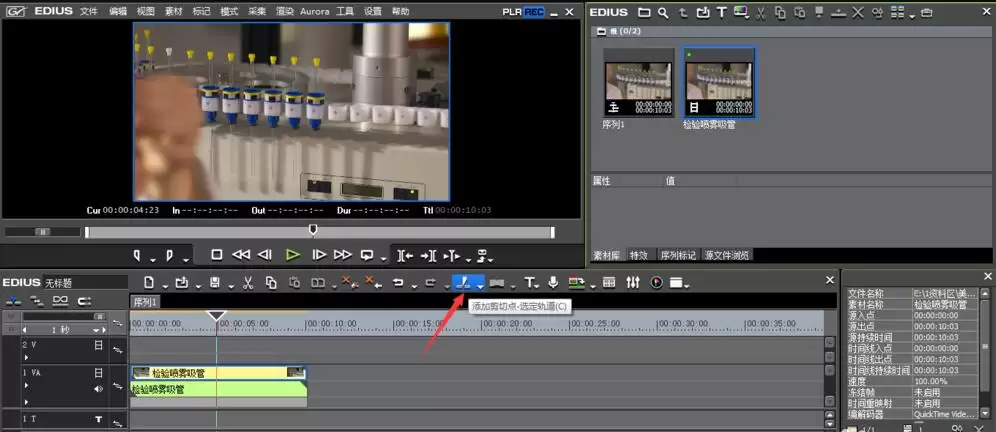Open the audio mixer sliders icon
Screen dimensions: 996x432
[x=633, y=282]
